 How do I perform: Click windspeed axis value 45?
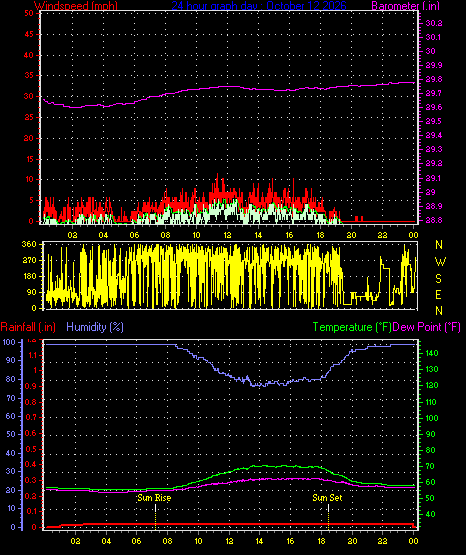29,34
